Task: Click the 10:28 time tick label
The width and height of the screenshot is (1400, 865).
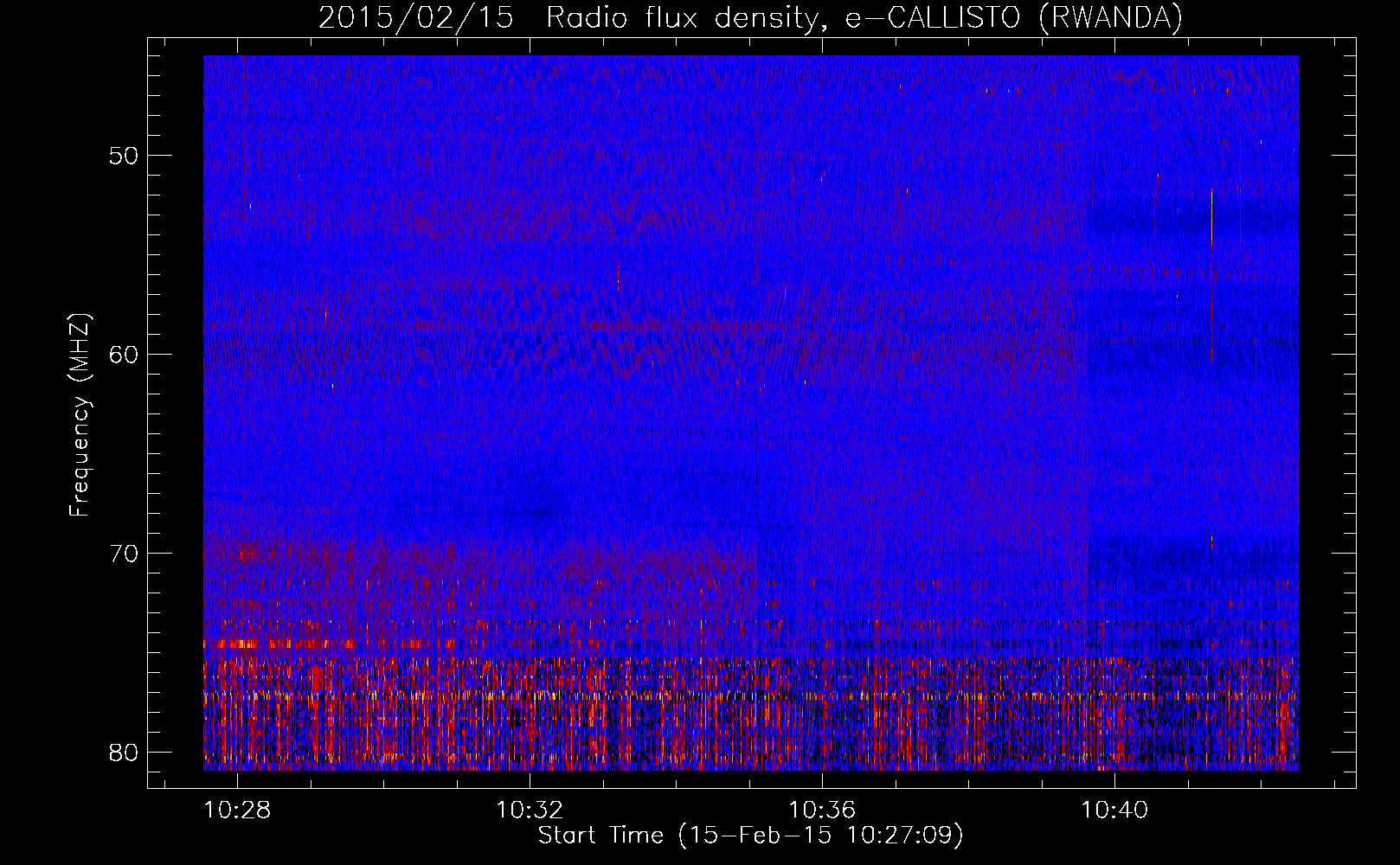Action: pos(237,810)
